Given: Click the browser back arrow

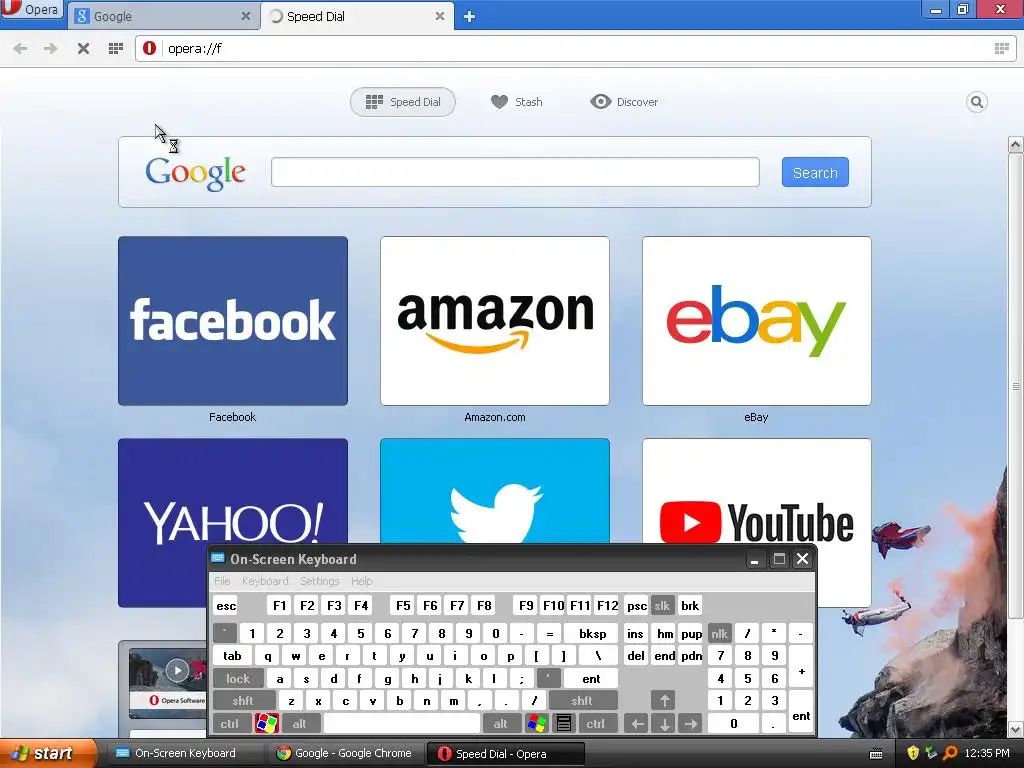Looking at the screenshot, I should point(20,48).
